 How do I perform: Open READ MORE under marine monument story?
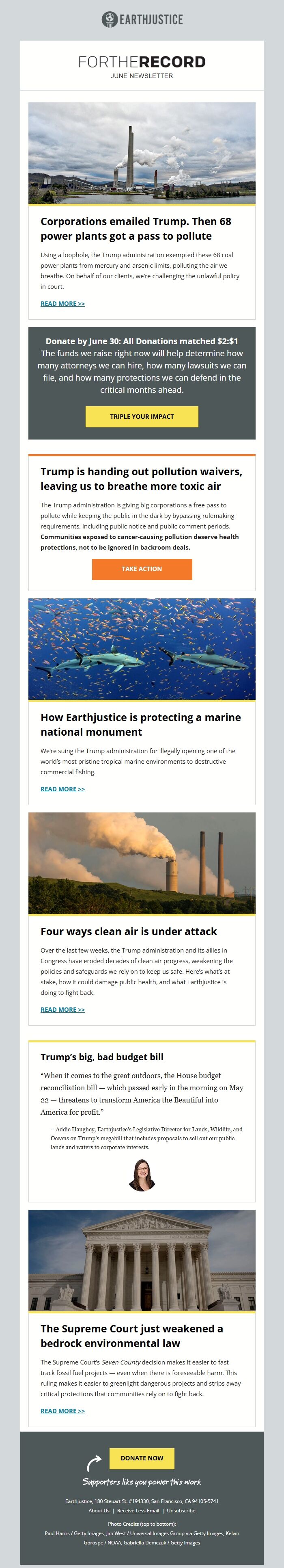(x=62, y=789)
